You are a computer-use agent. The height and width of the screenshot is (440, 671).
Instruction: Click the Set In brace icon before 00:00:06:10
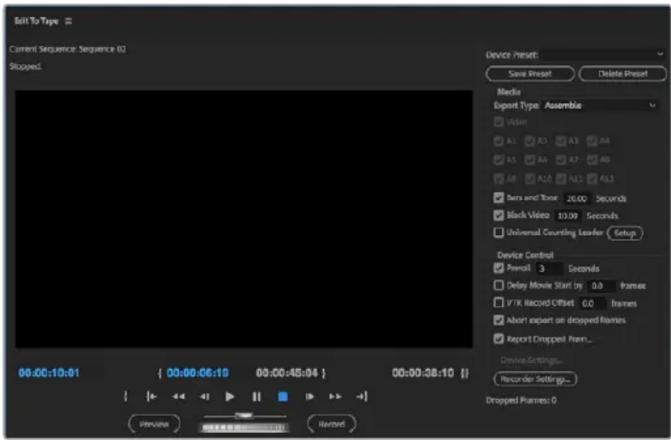click(160, 373)
